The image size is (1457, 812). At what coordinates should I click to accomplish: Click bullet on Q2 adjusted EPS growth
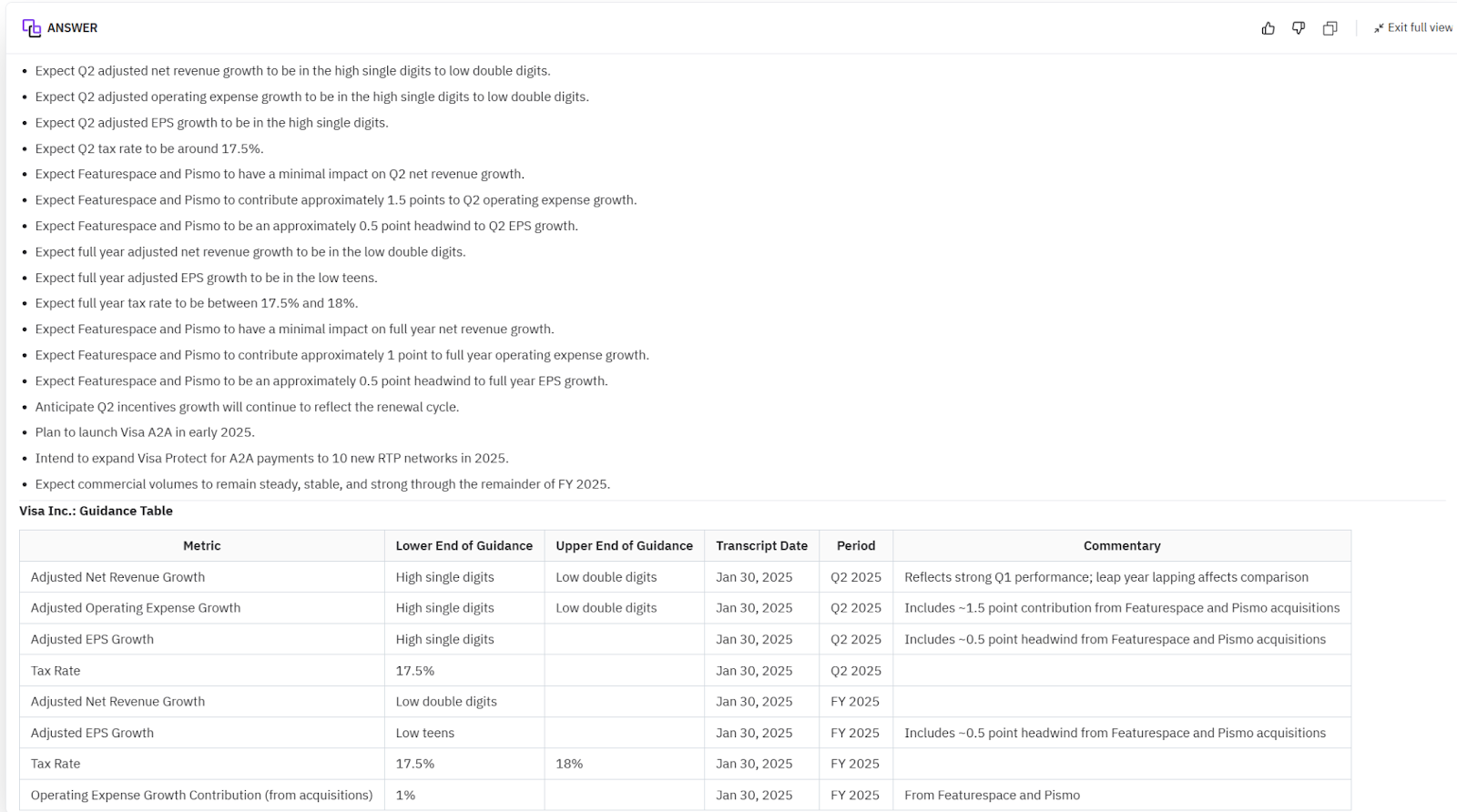(x=211, y=123)
